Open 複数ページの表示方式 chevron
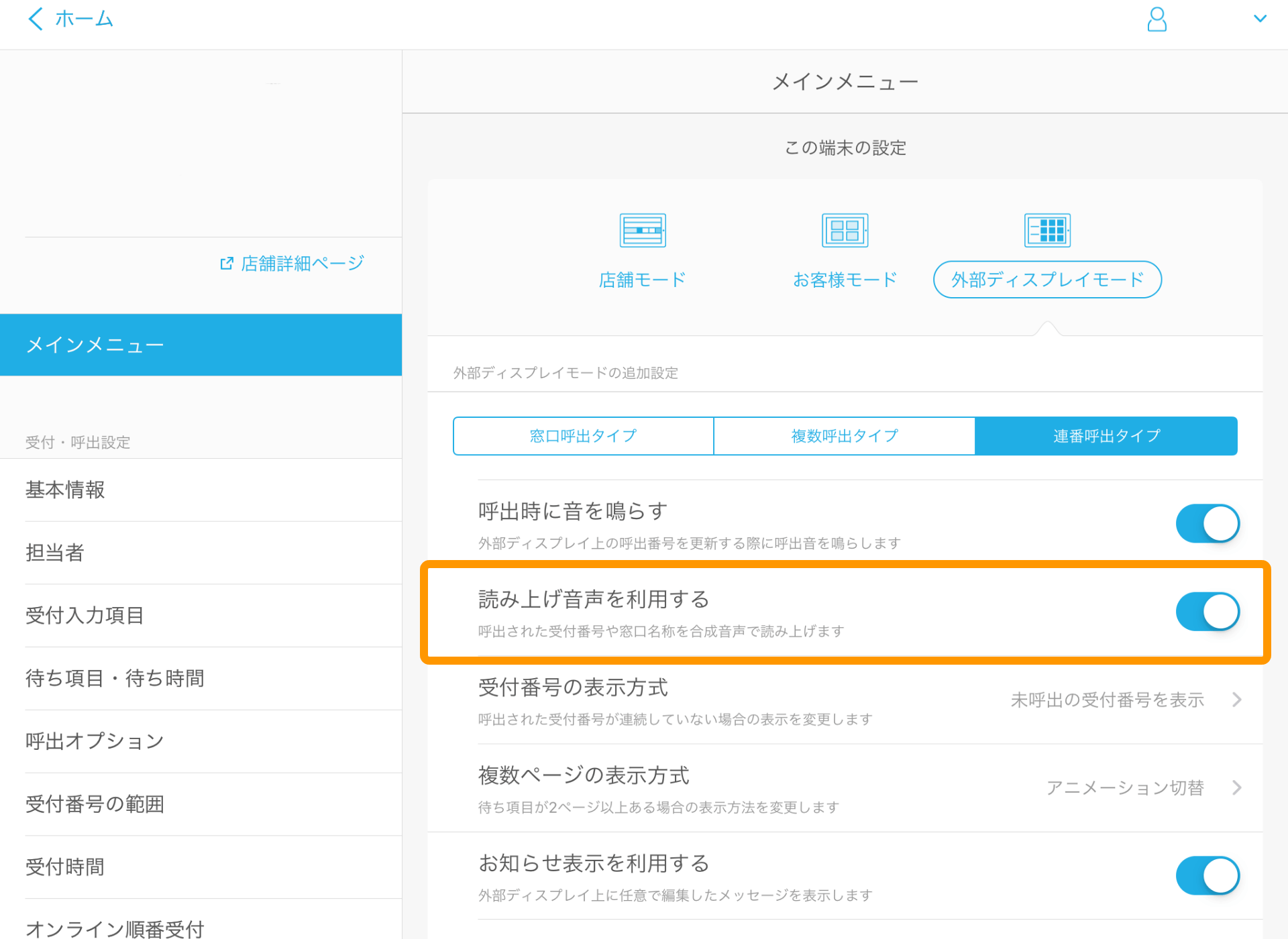Viewport: 1288px width, 939px height. click(x=1237, y=787)
